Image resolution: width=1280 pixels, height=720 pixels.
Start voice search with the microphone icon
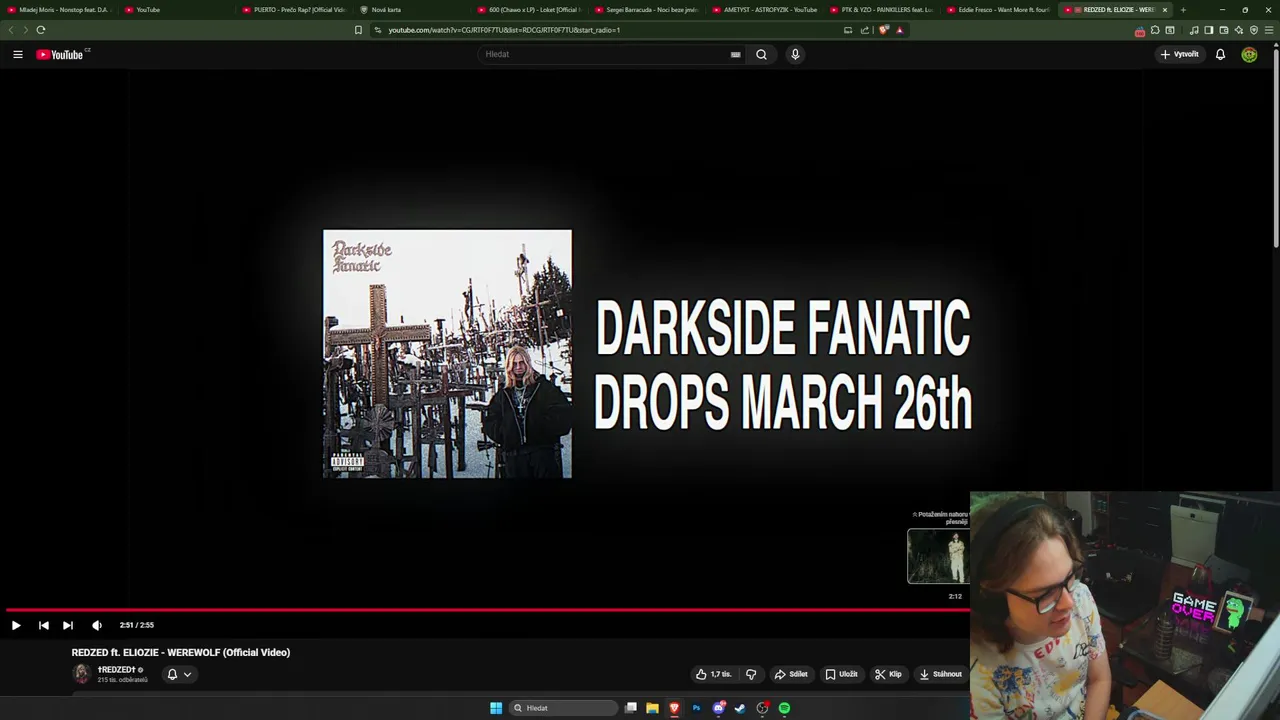pos(795,54)
